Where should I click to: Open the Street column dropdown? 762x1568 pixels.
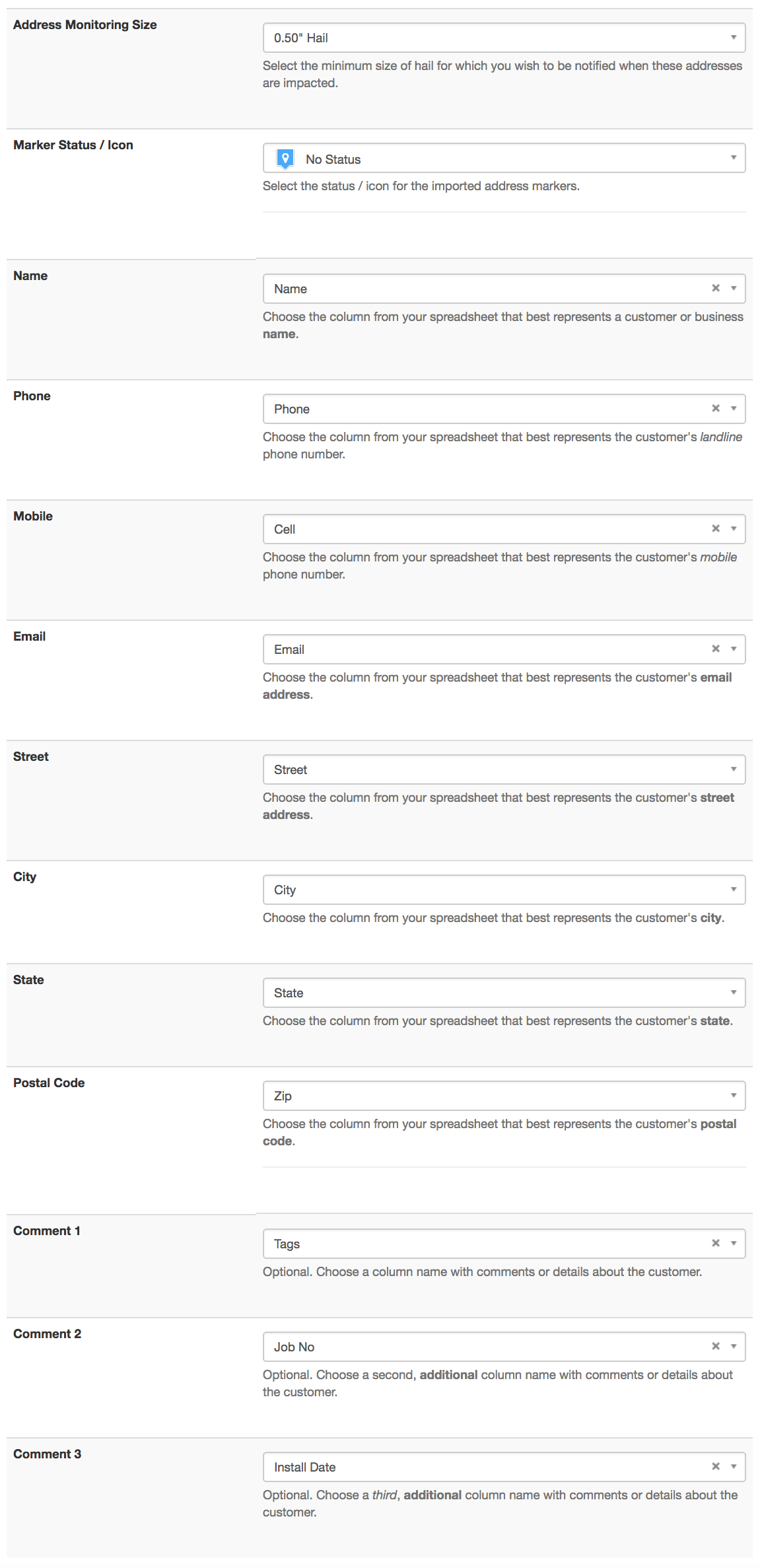(504, 769)
